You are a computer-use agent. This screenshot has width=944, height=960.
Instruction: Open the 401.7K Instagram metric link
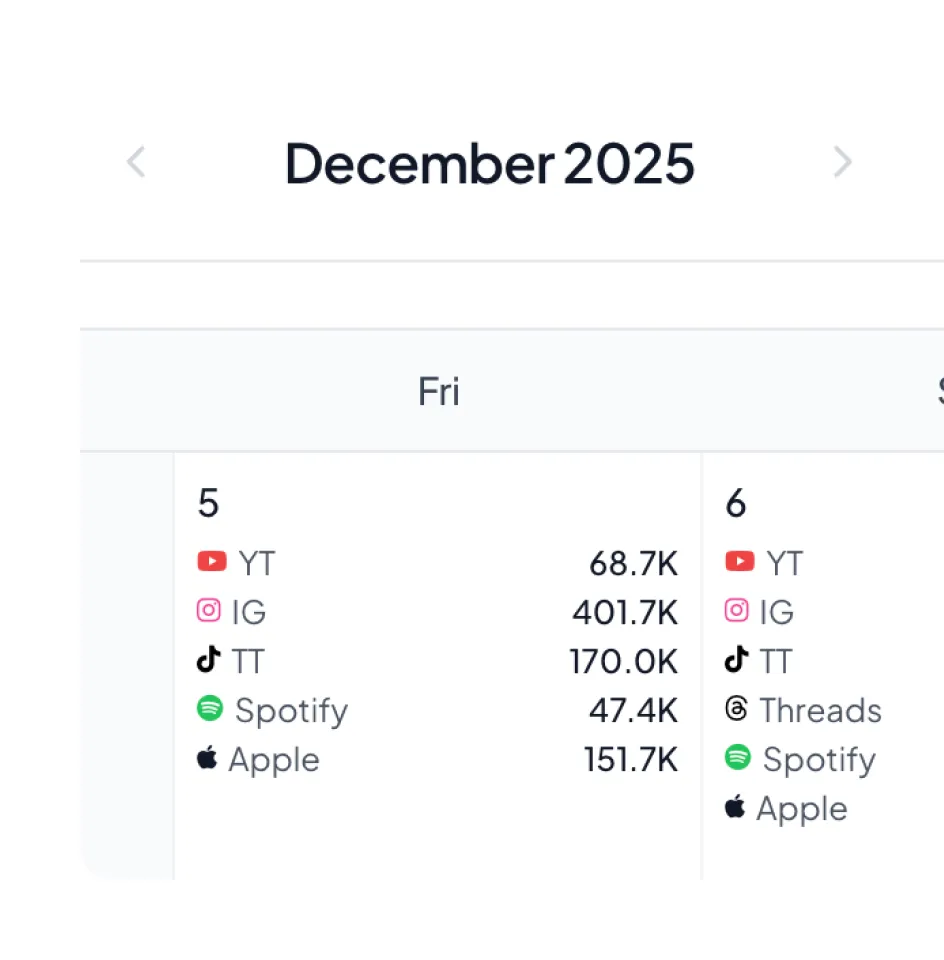point(625,610)
